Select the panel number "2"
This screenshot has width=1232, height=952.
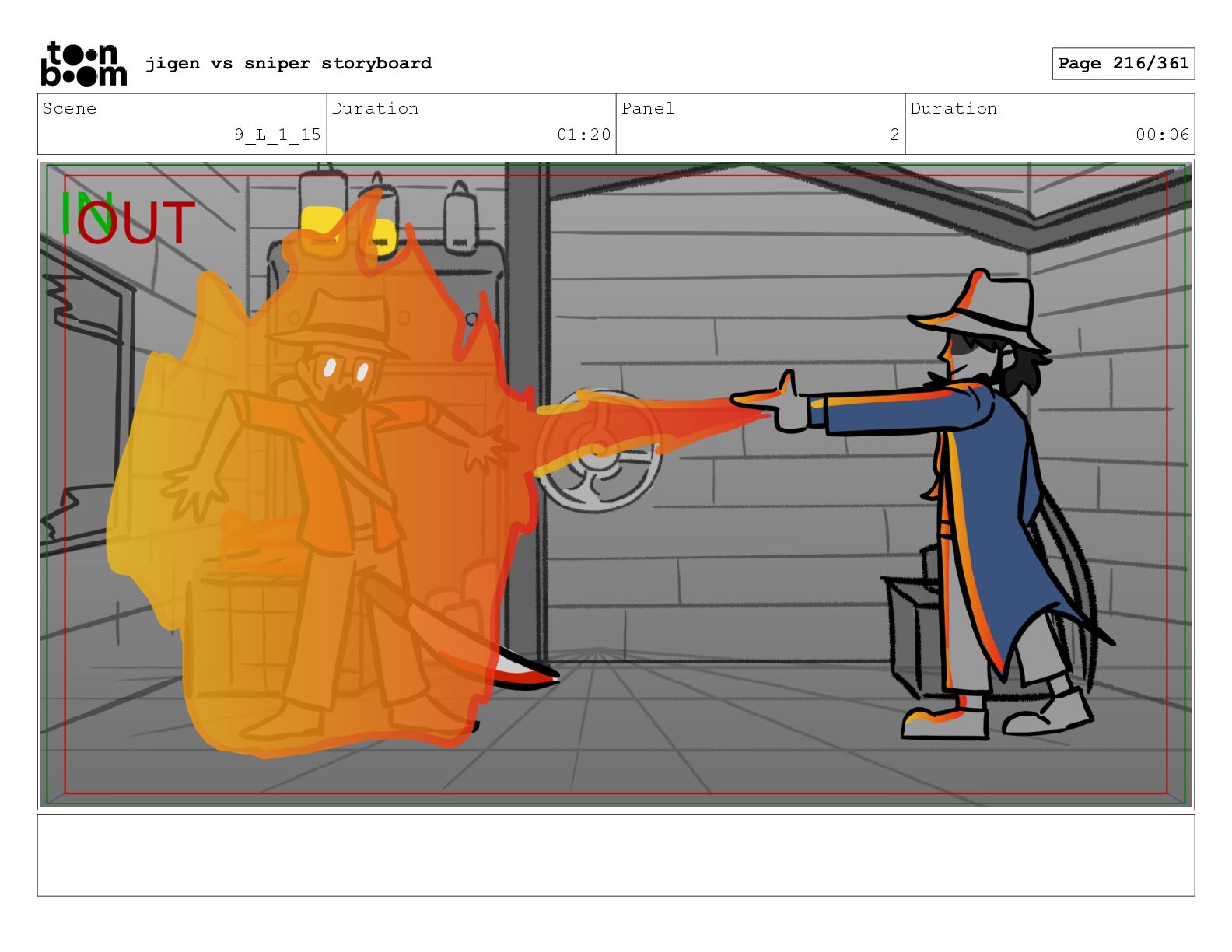tap(895, 135)
